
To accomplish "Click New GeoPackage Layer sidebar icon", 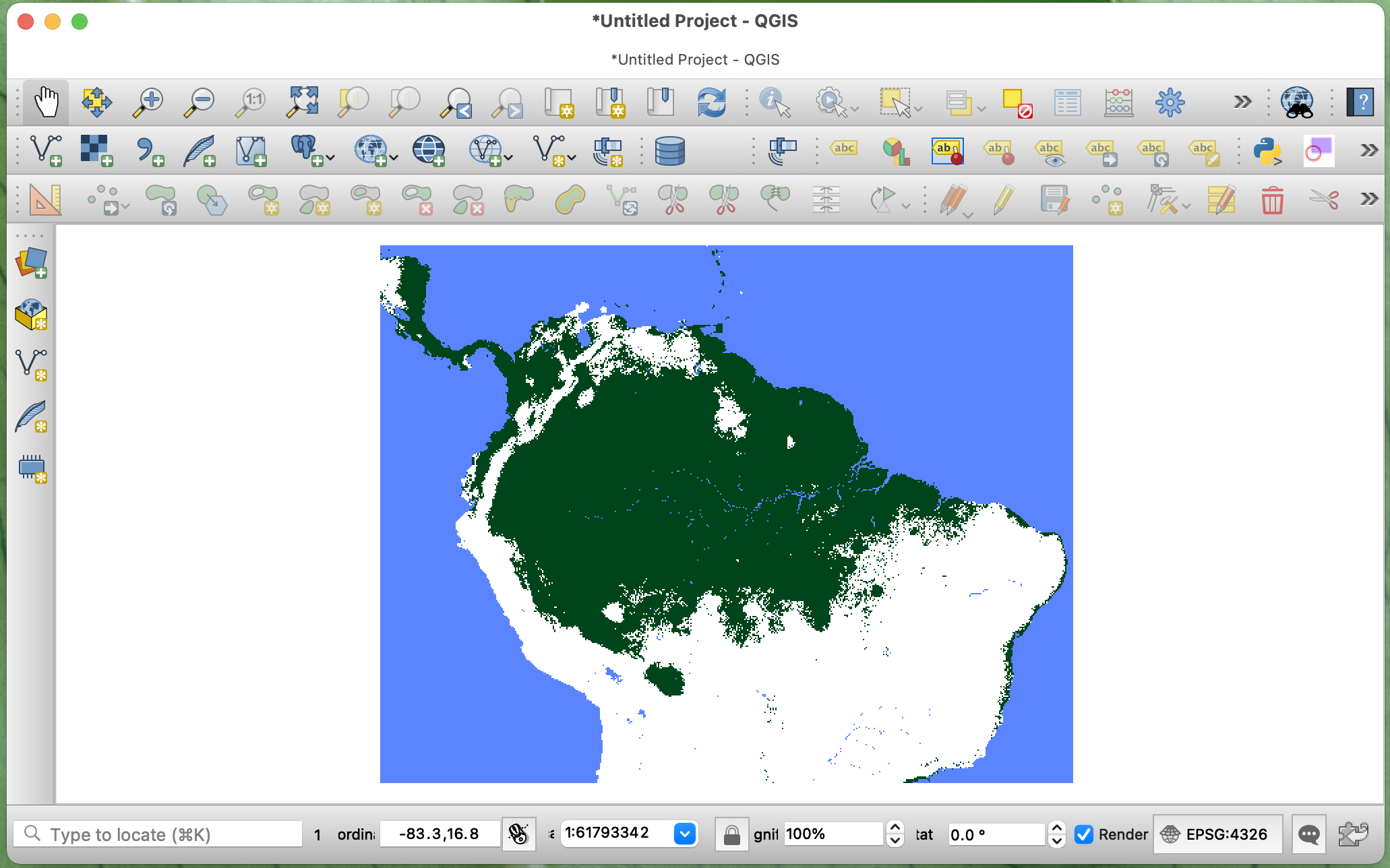I will coord(31,314).
